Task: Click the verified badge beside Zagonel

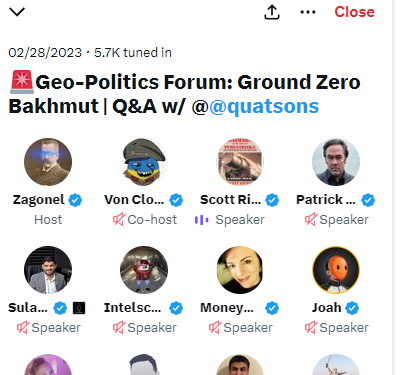Action: (75, 200)
